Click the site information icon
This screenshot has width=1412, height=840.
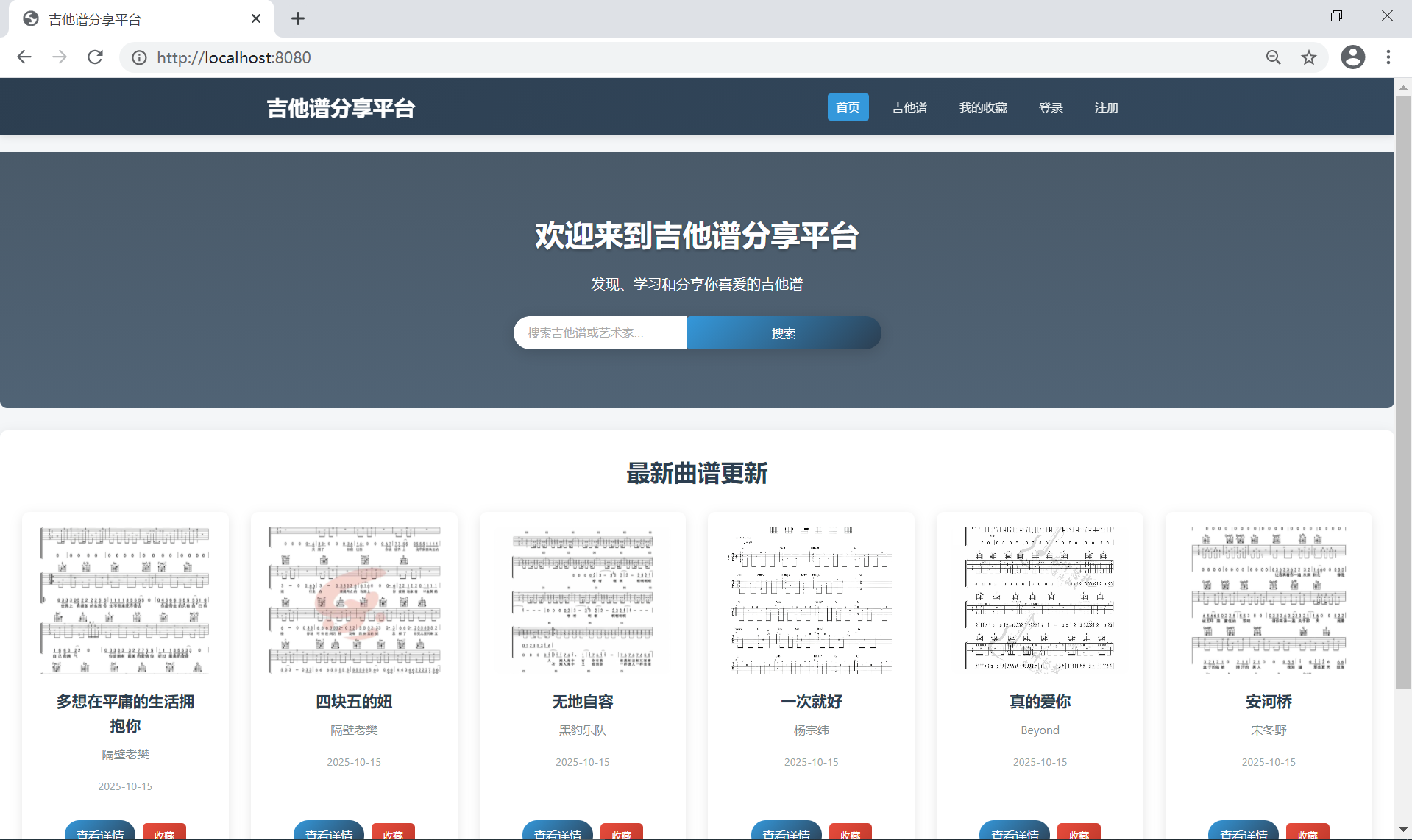139,57
